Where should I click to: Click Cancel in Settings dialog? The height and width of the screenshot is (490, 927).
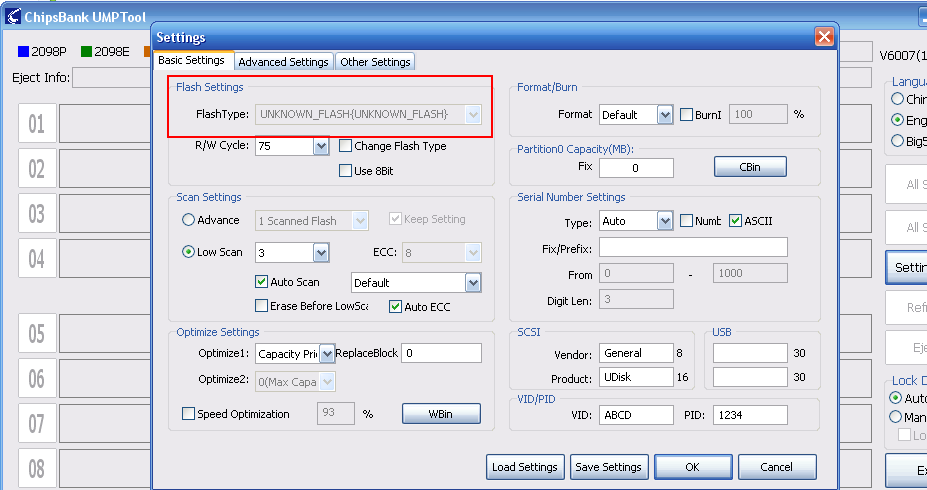pos(777,467)
